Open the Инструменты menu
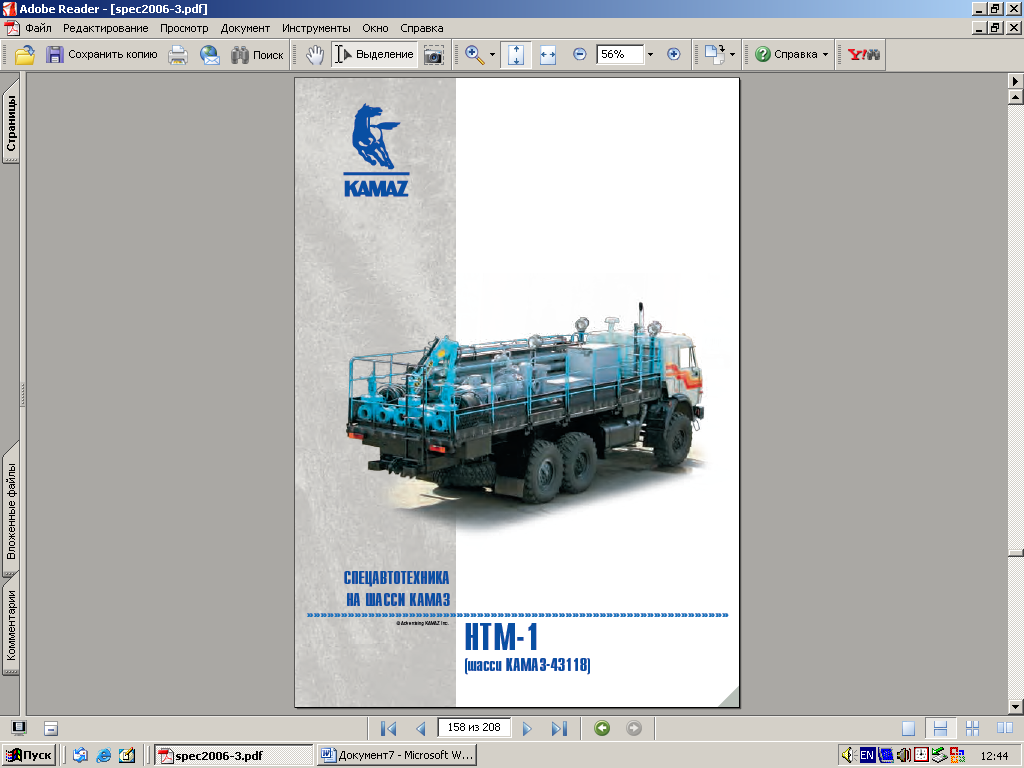Screen dimensions: 1024x768 tap(316, 28)
